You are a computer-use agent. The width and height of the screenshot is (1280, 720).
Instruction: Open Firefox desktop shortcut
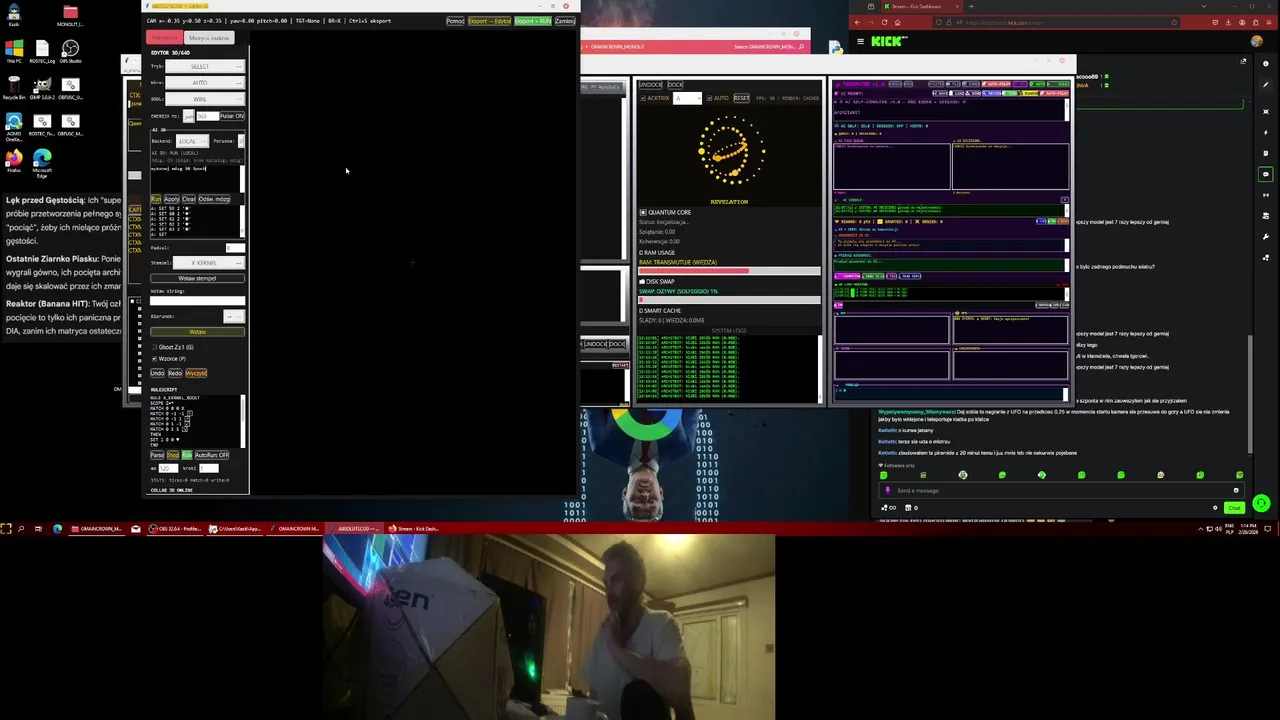pos(14,162)
